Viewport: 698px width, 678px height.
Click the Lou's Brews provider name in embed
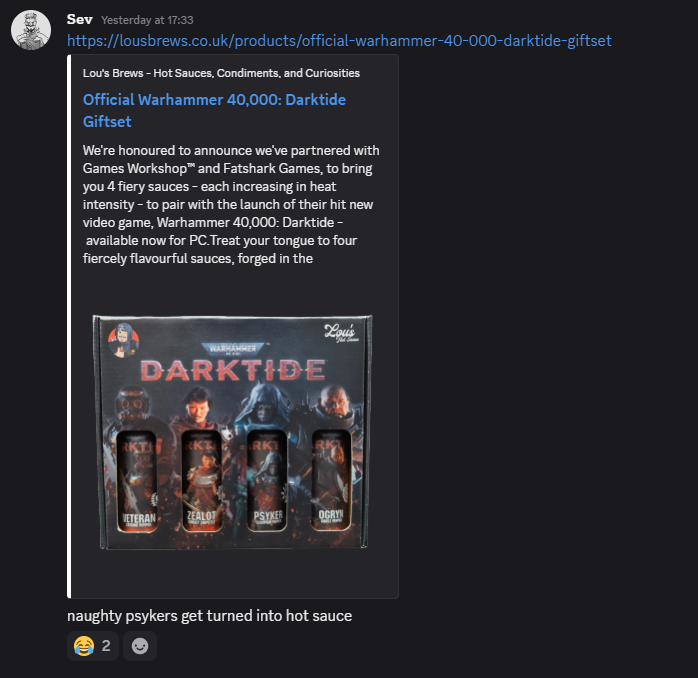221,73
